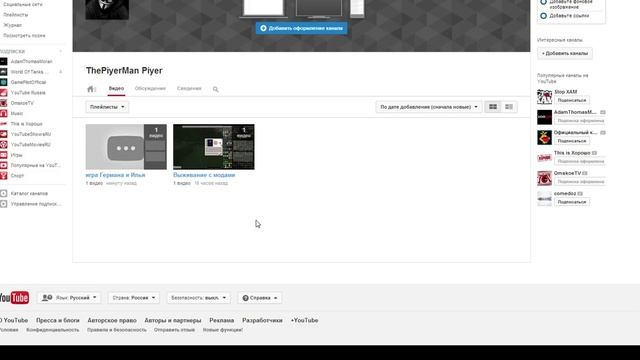640x360 pixels.
Task: Open AdamThomasMoran avatar in popular channels
Action: click(544, 117)
